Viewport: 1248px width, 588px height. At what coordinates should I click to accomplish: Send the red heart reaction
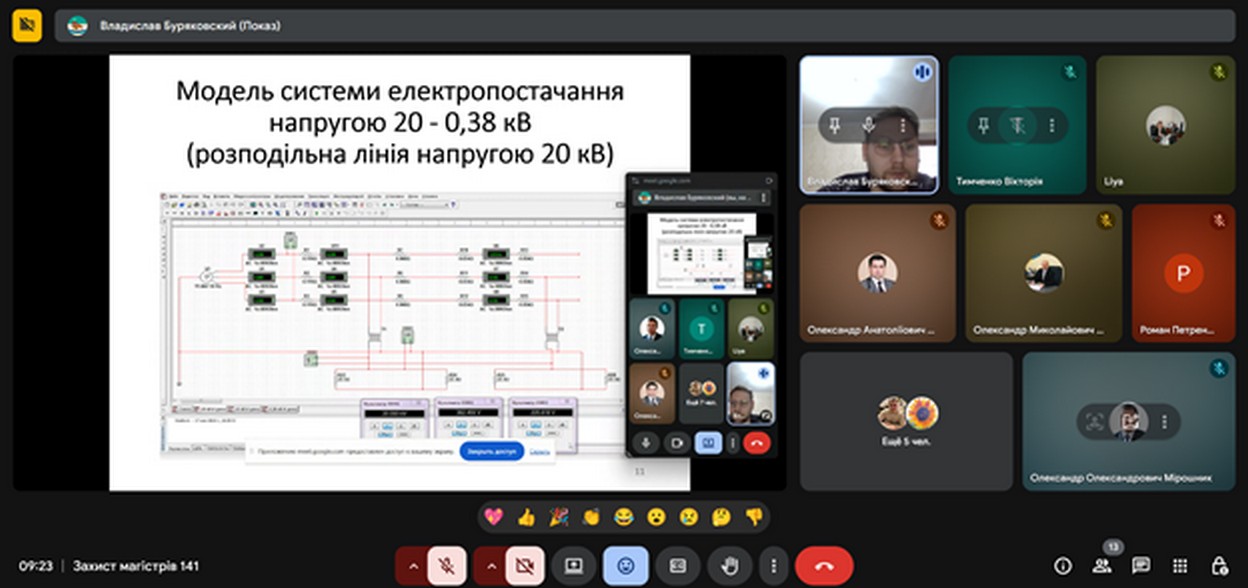[x=493, y=517]
